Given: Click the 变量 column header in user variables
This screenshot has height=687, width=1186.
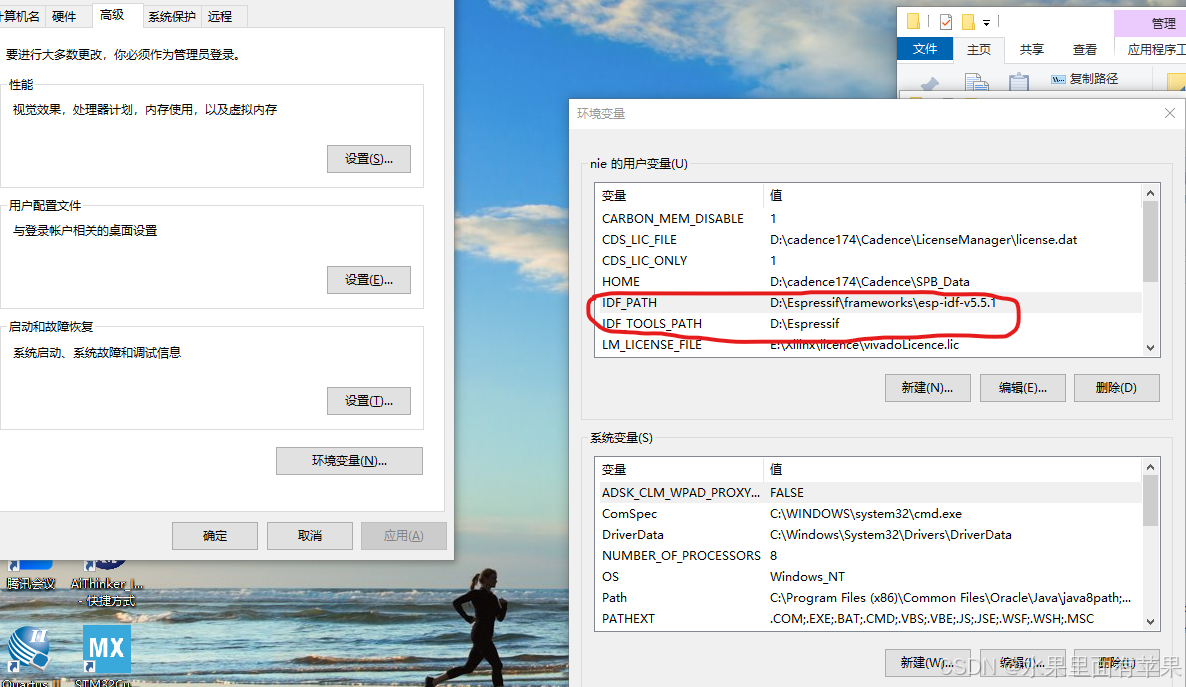Looking at the screenshot, I should pos(679,195).
